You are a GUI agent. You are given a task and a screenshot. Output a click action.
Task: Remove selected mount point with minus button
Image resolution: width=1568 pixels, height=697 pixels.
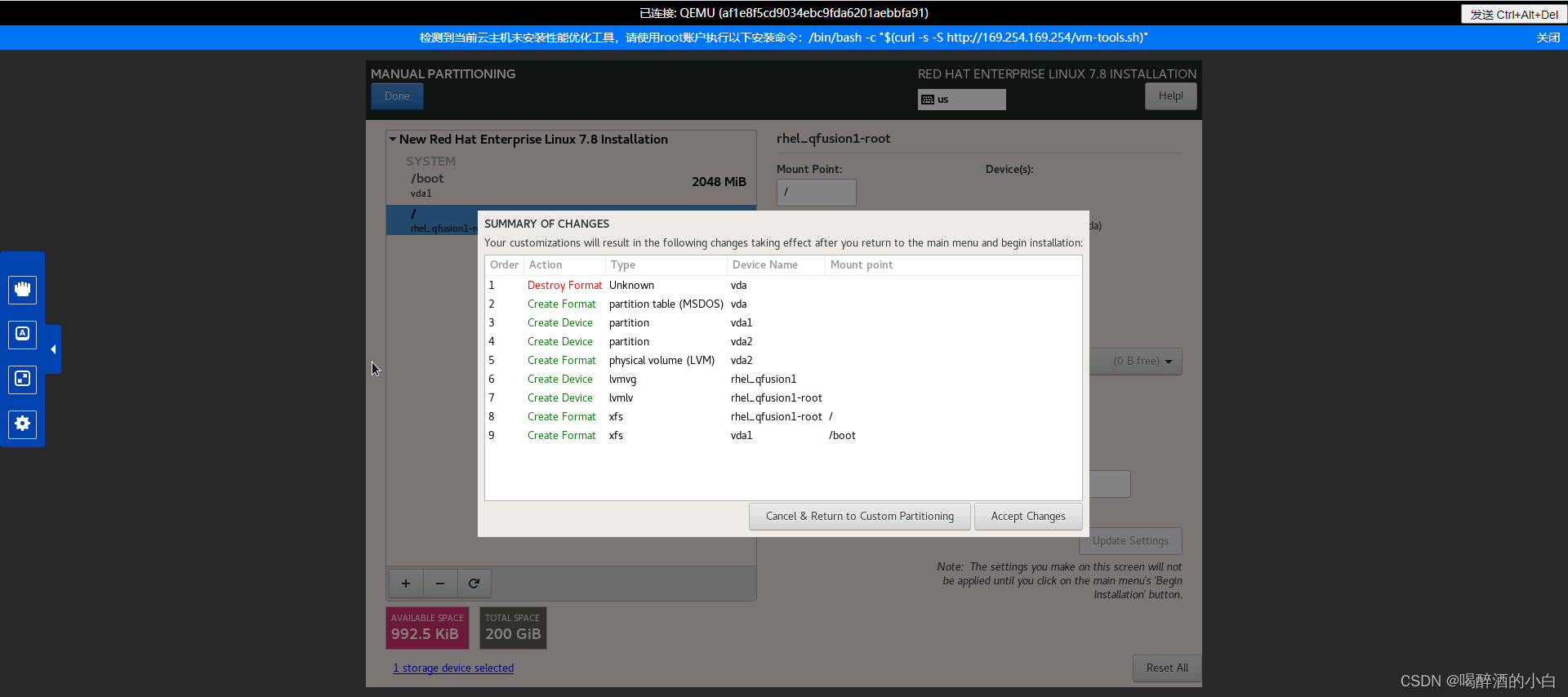(440, 583)
